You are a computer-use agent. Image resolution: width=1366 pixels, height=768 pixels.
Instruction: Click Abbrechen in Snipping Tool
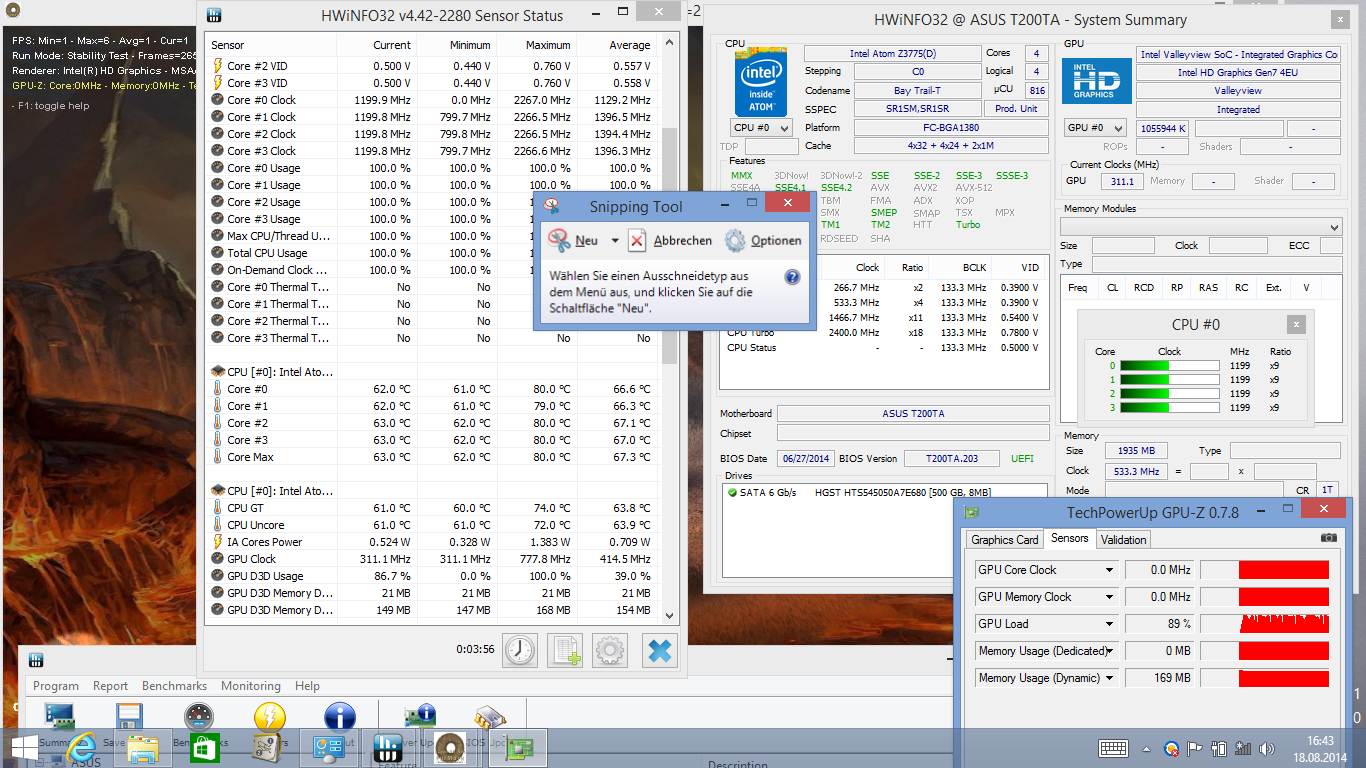point(670,241)
